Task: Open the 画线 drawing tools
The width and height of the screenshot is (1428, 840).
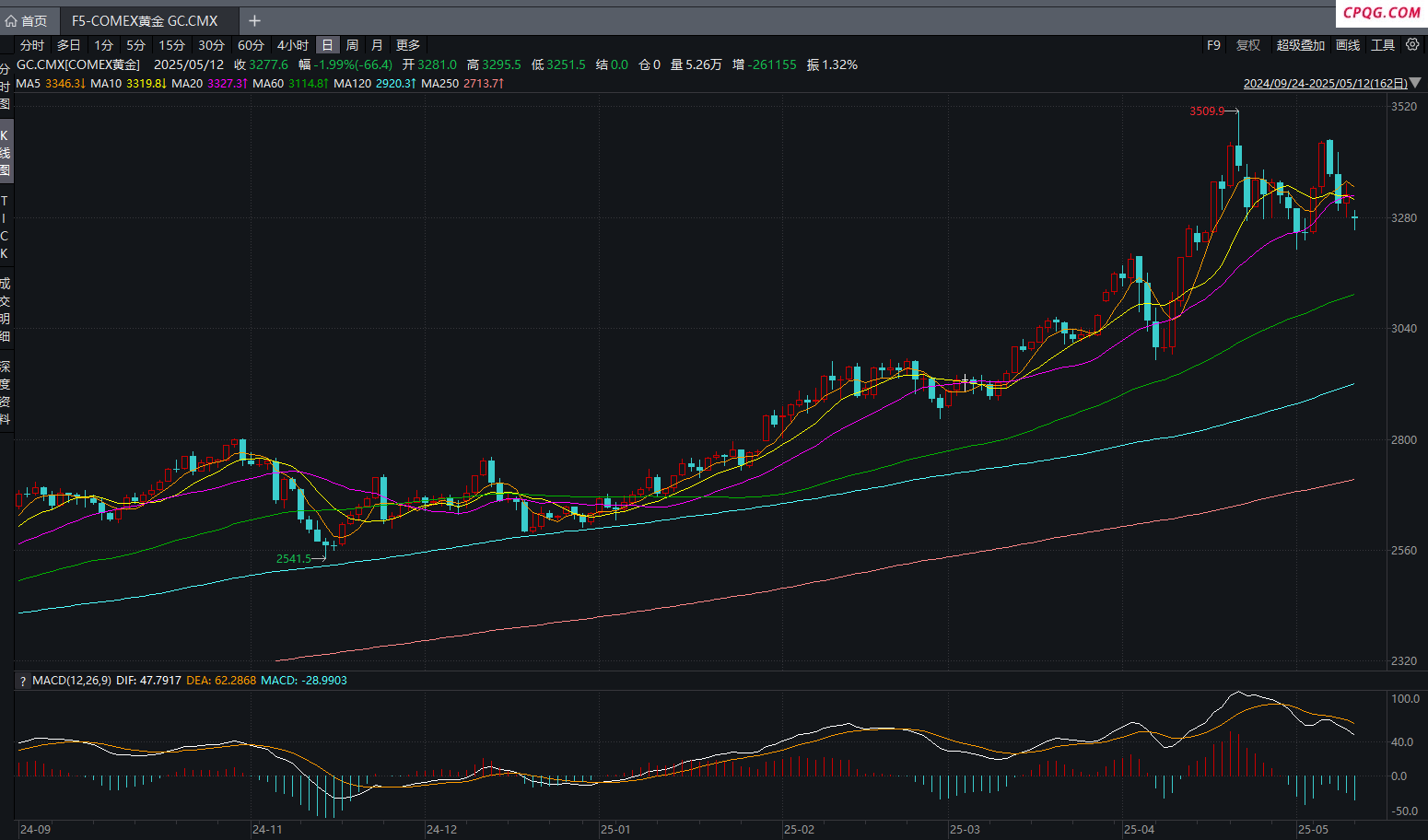Action: point(1348,45)
